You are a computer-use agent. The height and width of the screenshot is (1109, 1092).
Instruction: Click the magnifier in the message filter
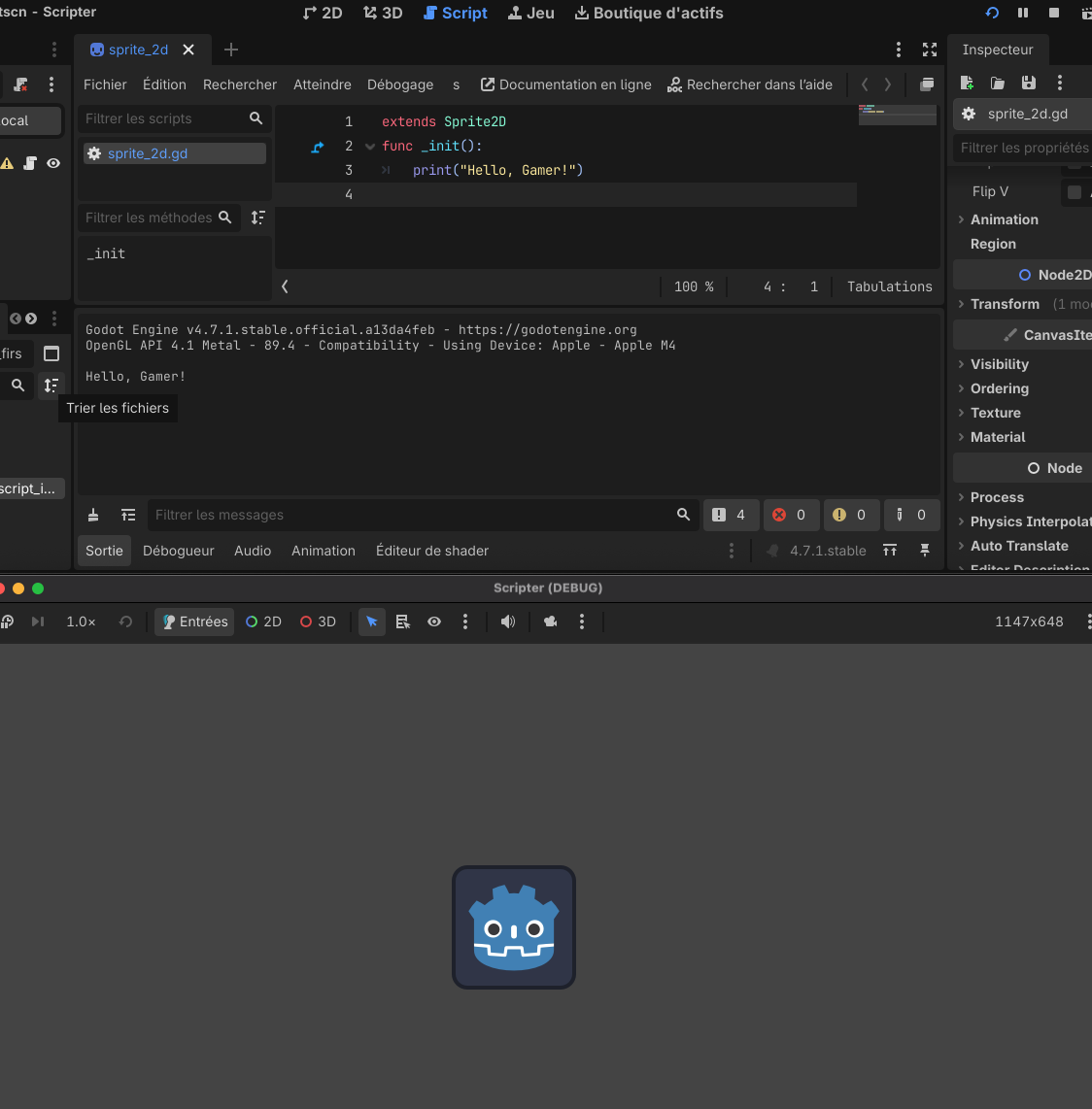pos(683,515)
